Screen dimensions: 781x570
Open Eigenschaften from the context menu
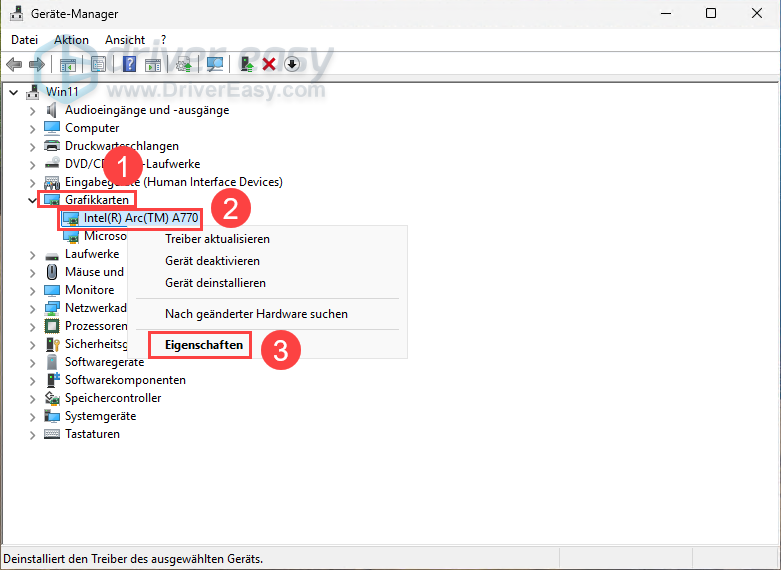pyautogui.click(x=204, y=345)
